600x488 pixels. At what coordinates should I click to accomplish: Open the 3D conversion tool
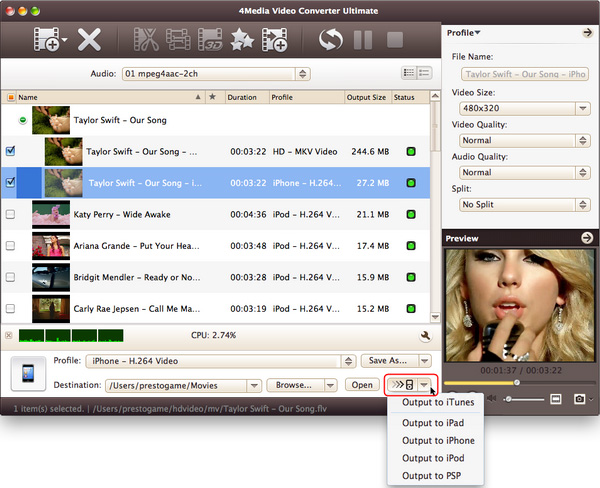(211, 40)
